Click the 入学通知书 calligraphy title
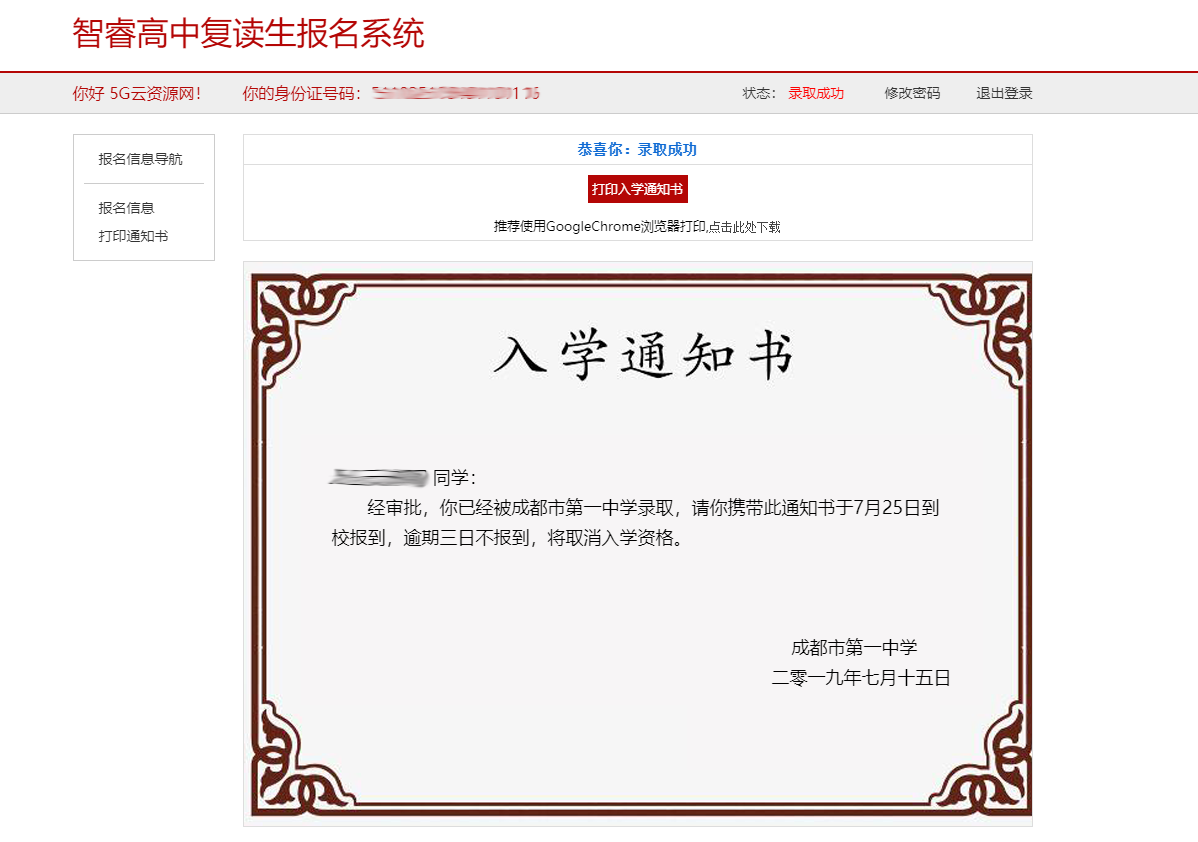This screenshot has height=842, width=1198. point(642,357)
